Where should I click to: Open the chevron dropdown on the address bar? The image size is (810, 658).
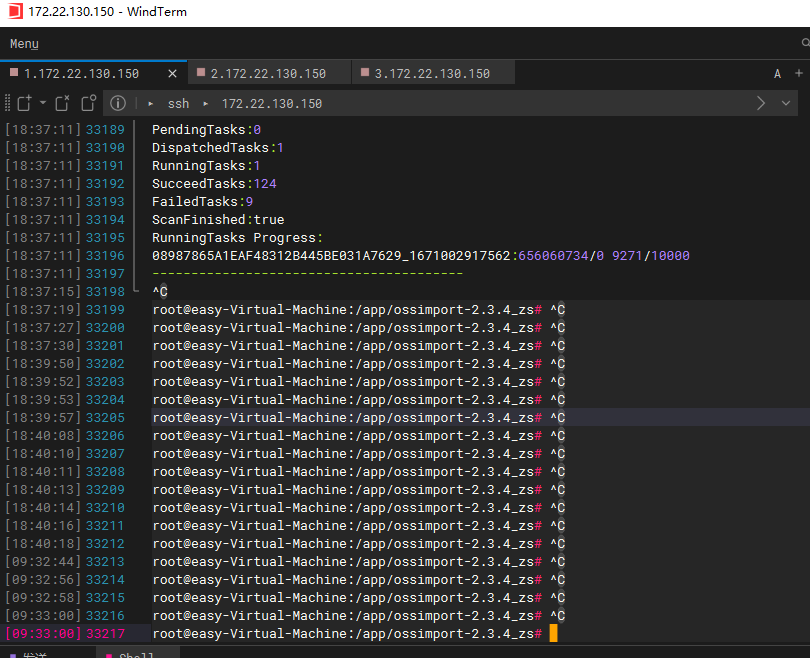(786, 103)
